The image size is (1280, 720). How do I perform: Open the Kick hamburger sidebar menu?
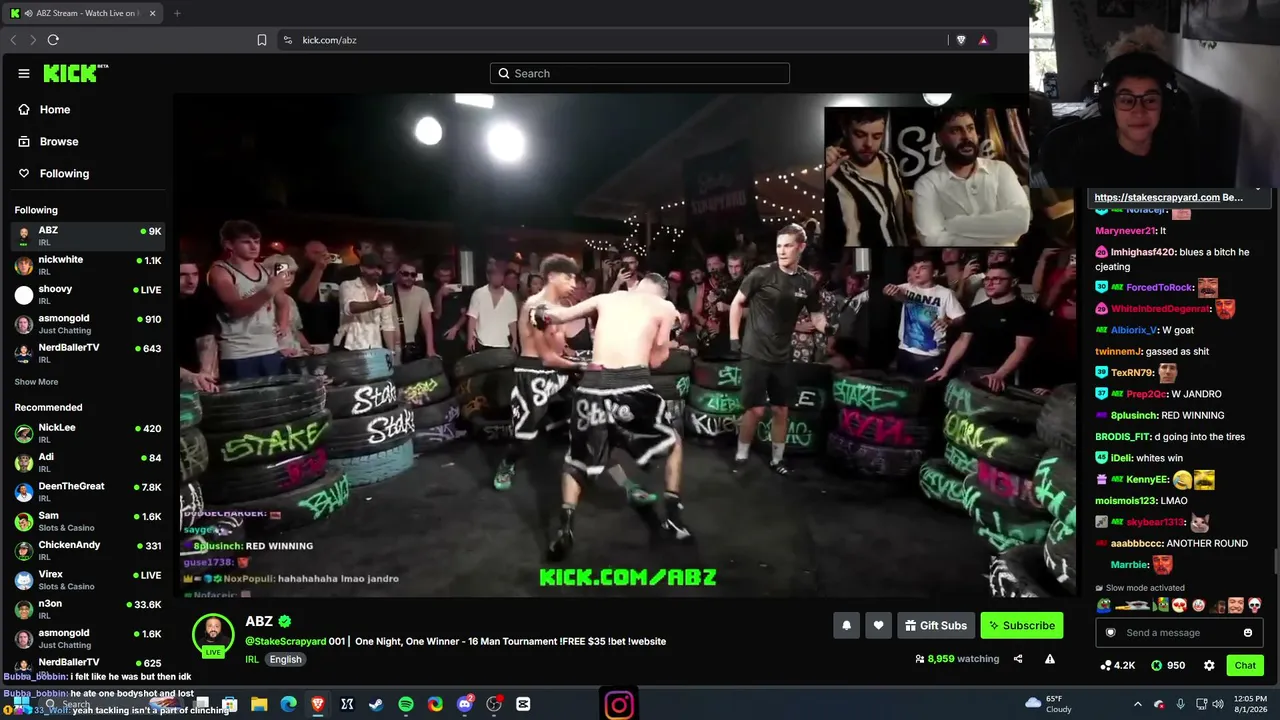[23, 73]
